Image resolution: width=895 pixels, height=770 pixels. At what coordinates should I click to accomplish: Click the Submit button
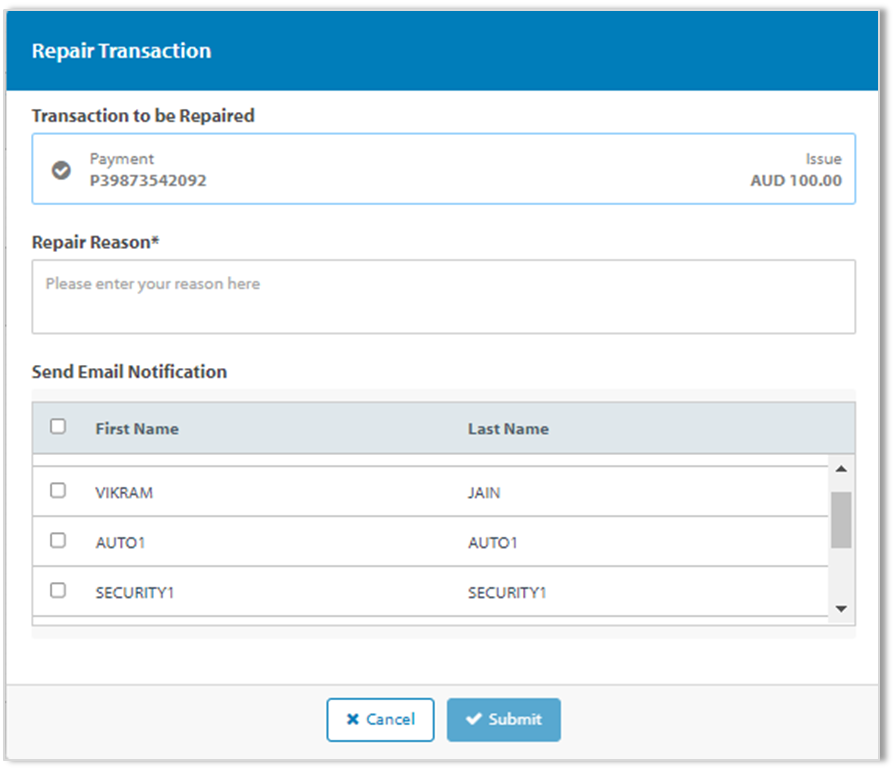[504, 719]
